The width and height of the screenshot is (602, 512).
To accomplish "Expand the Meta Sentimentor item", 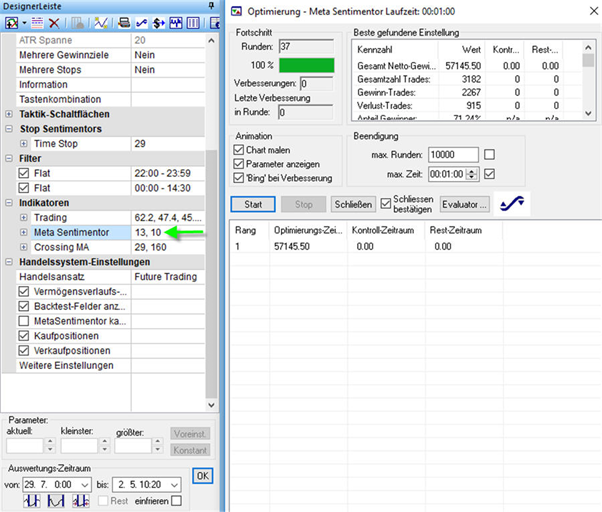I will coord(24,232).
